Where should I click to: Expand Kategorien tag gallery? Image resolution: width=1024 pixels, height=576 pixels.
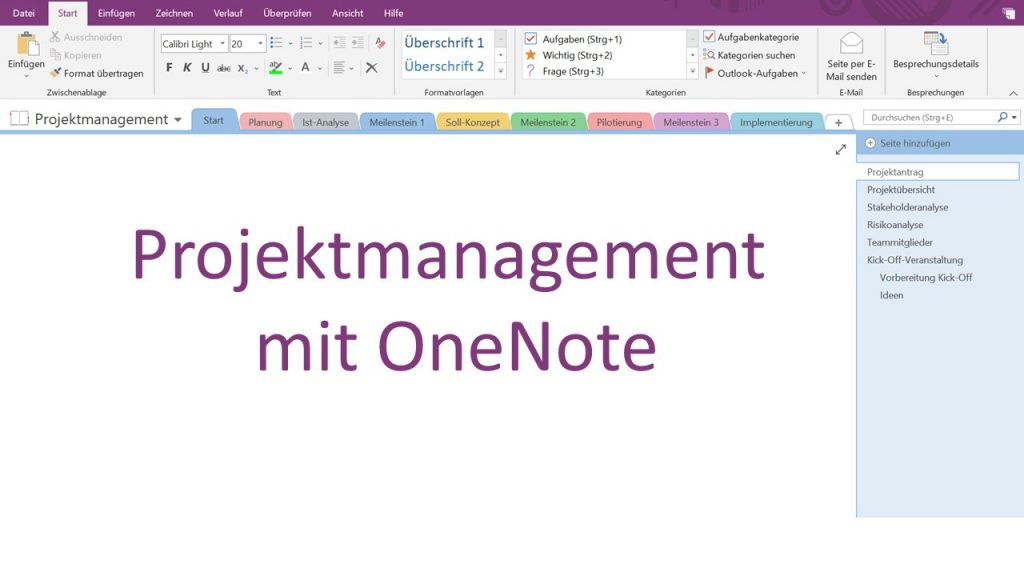coord(693,71)
